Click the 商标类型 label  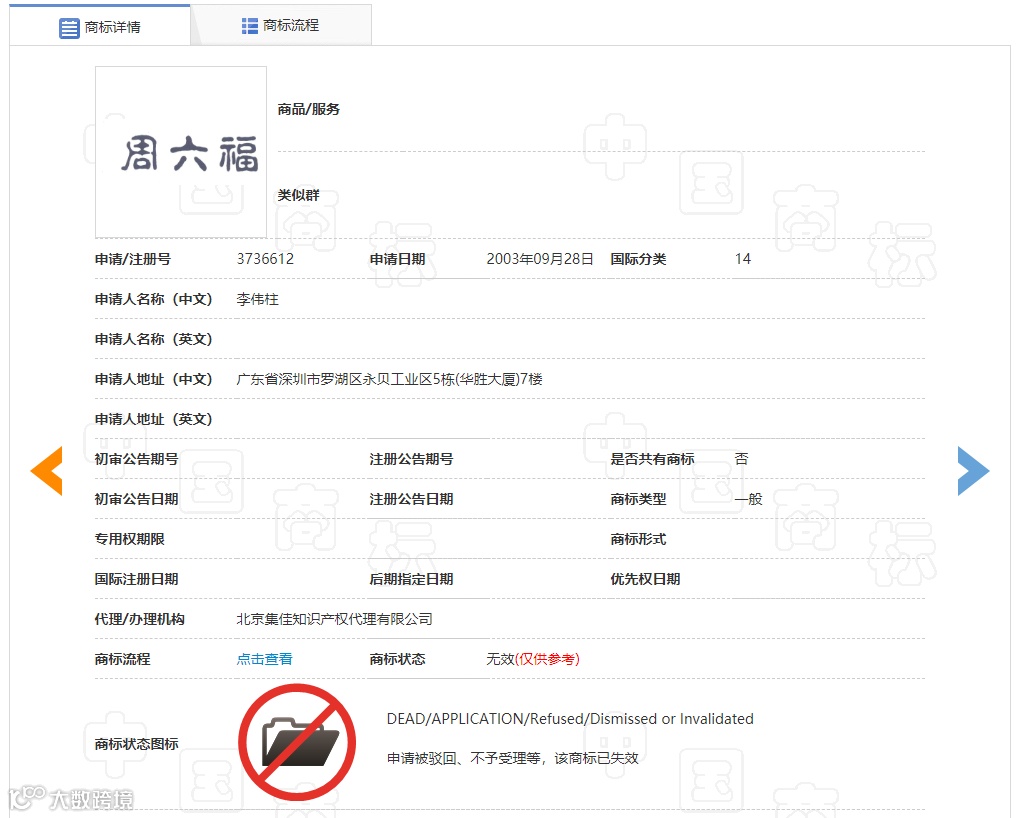coord(638,499)
